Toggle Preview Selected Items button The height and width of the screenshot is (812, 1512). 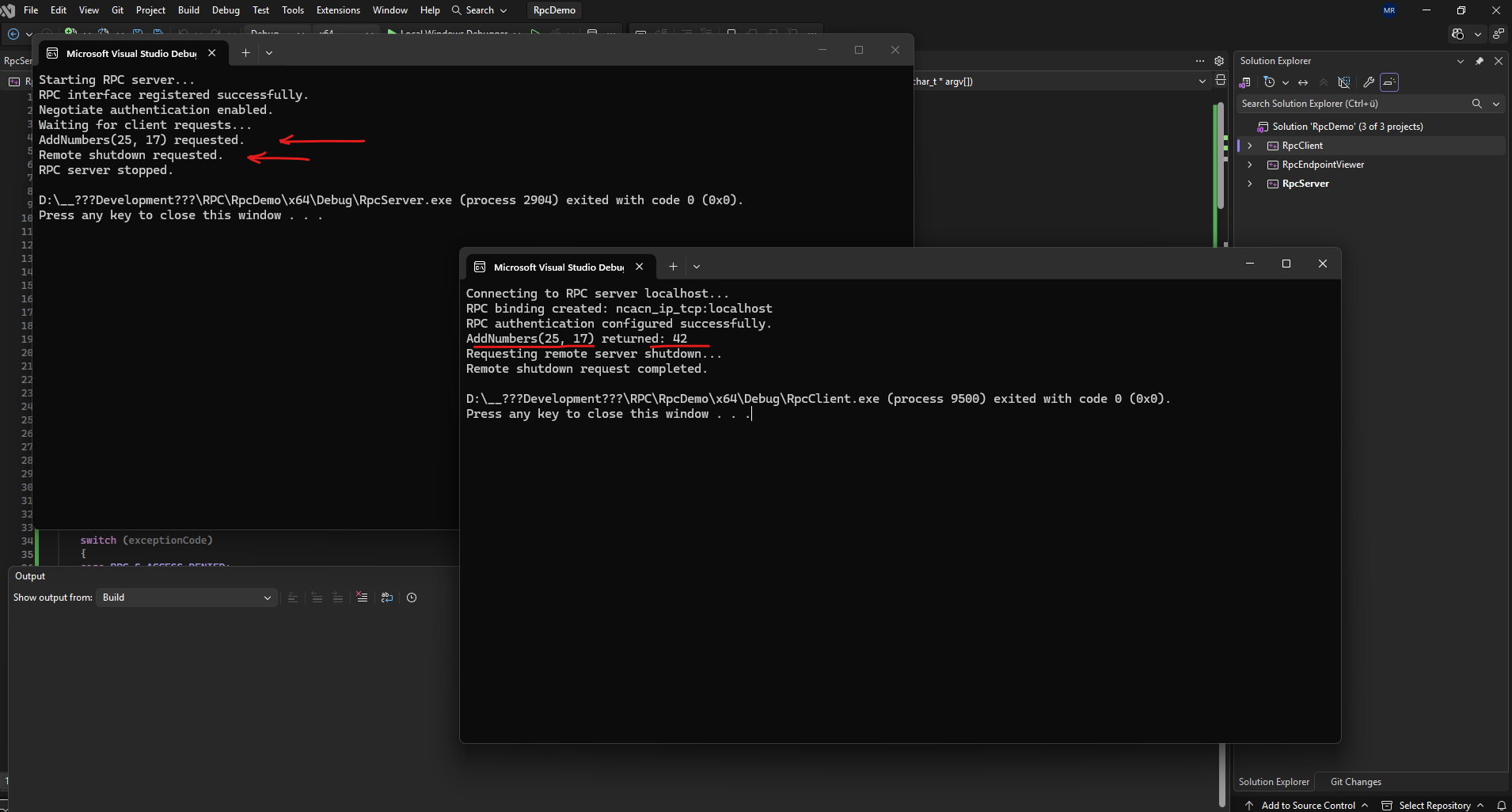1389,82
